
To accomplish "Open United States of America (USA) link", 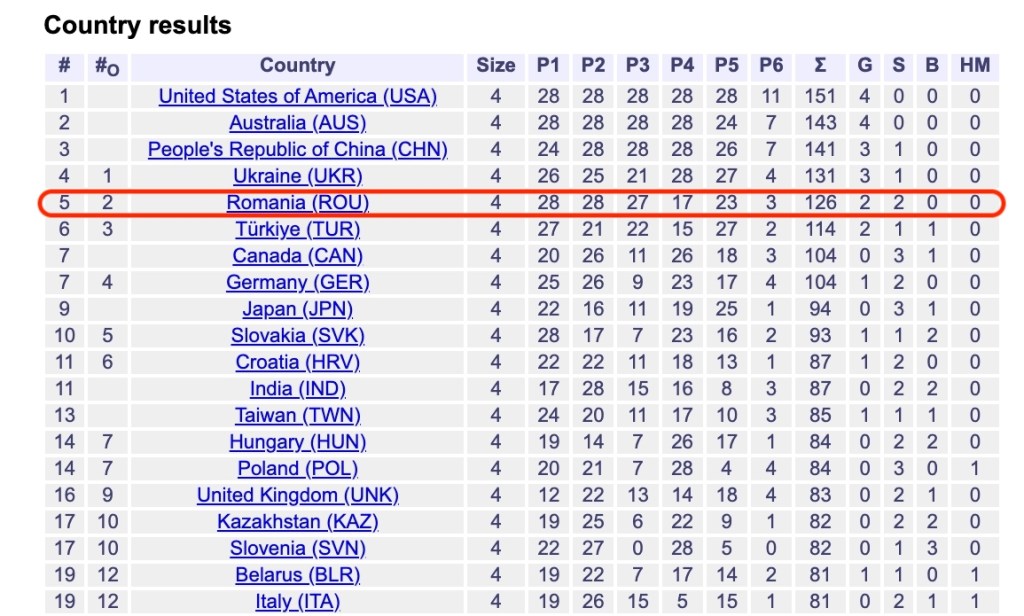I will coord(297,97).
